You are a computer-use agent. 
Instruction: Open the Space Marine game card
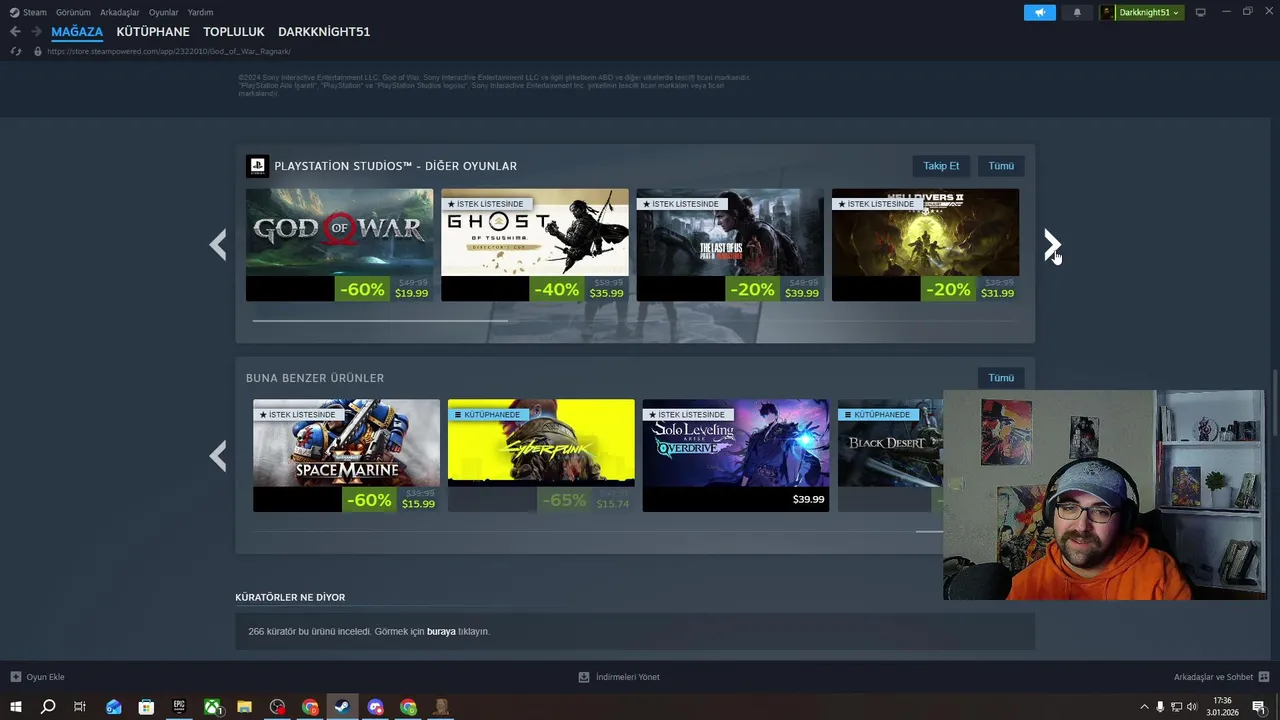(x=346, y=456)
